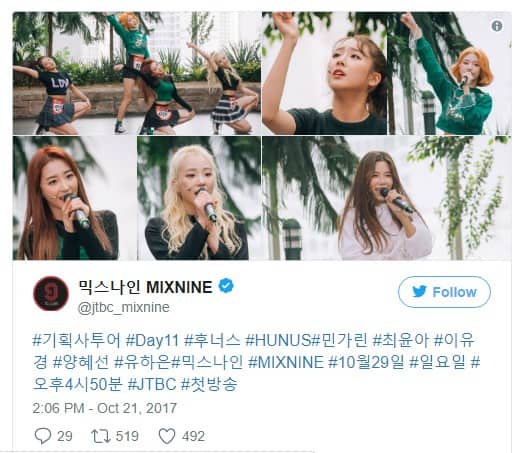Follow the MIXNINE account

pos(444,292)
